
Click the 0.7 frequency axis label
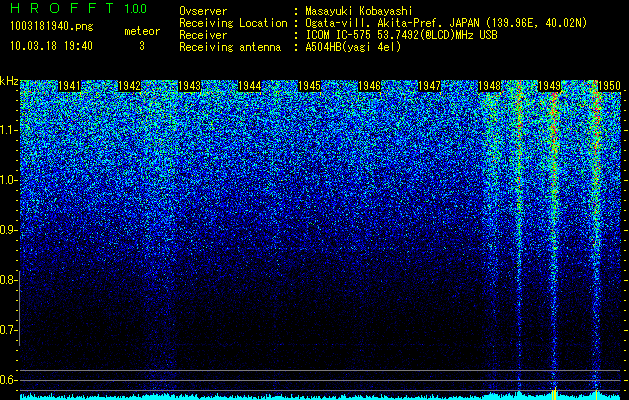8,330
